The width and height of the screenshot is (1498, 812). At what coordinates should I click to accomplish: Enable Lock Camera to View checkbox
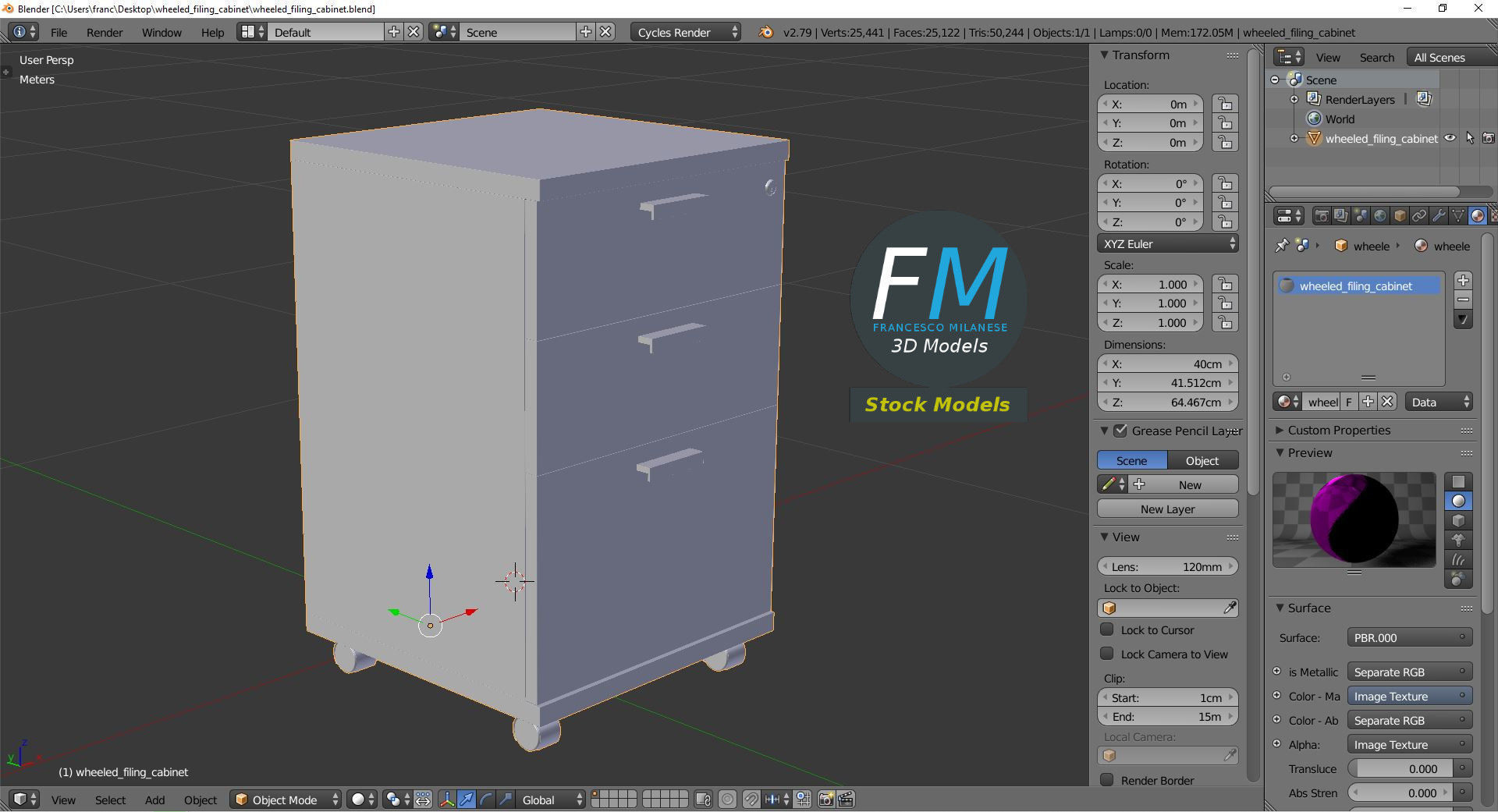1106,654
